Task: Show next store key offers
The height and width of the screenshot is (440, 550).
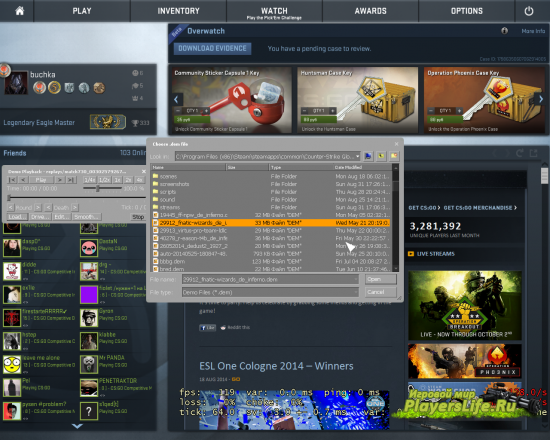Action: tap(541, 99)
